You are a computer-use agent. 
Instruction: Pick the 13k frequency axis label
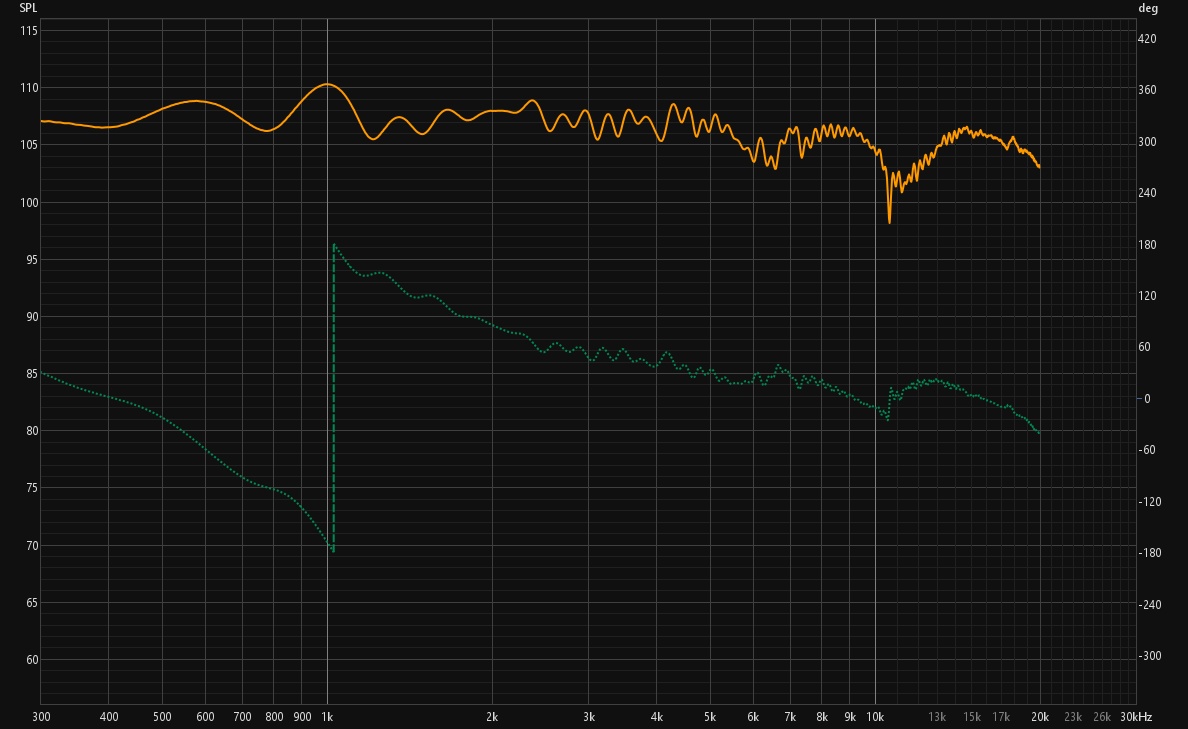937,717
